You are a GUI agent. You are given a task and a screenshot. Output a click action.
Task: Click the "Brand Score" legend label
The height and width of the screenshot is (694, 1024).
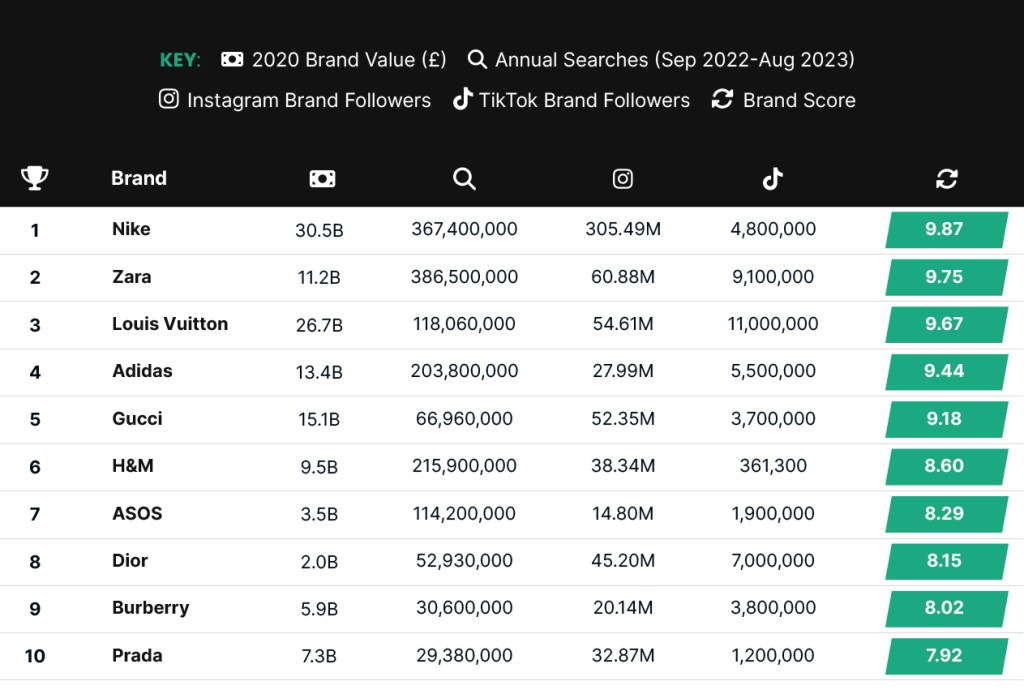[x=799, y=100]
